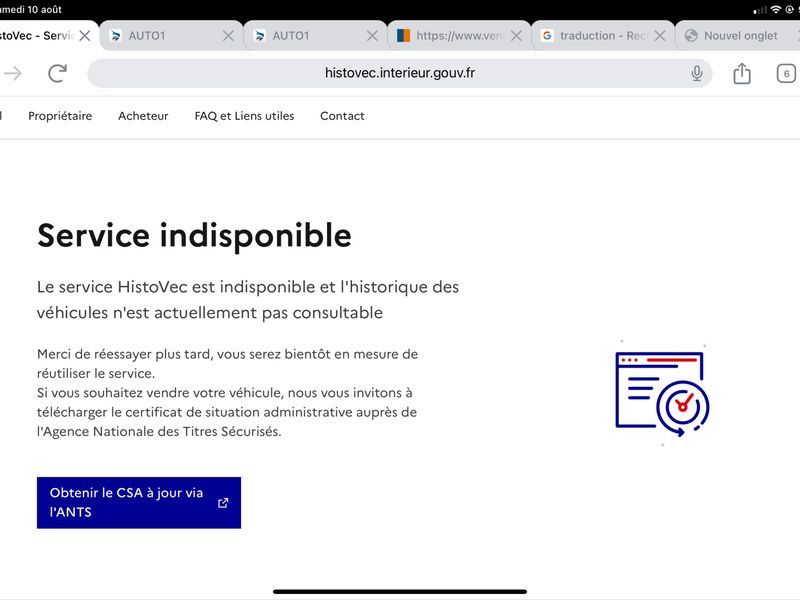Open the Propriétaire menu item
This screenshot has width=800, height=600.
[x=60, y=116]
